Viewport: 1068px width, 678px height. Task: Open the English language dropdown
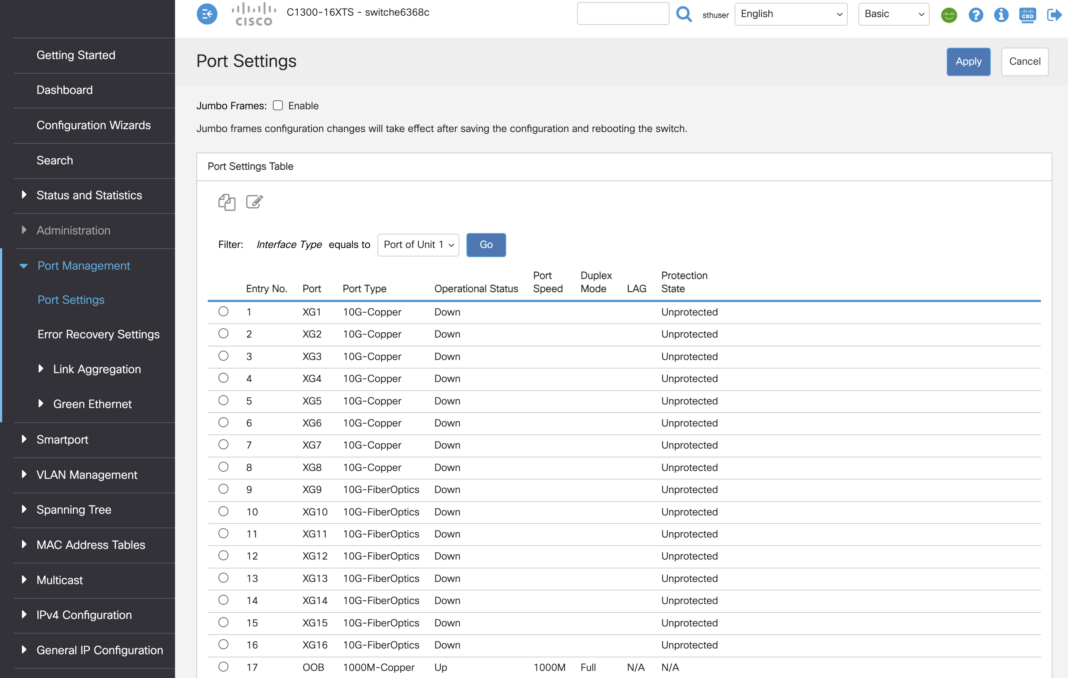[791, 14]
